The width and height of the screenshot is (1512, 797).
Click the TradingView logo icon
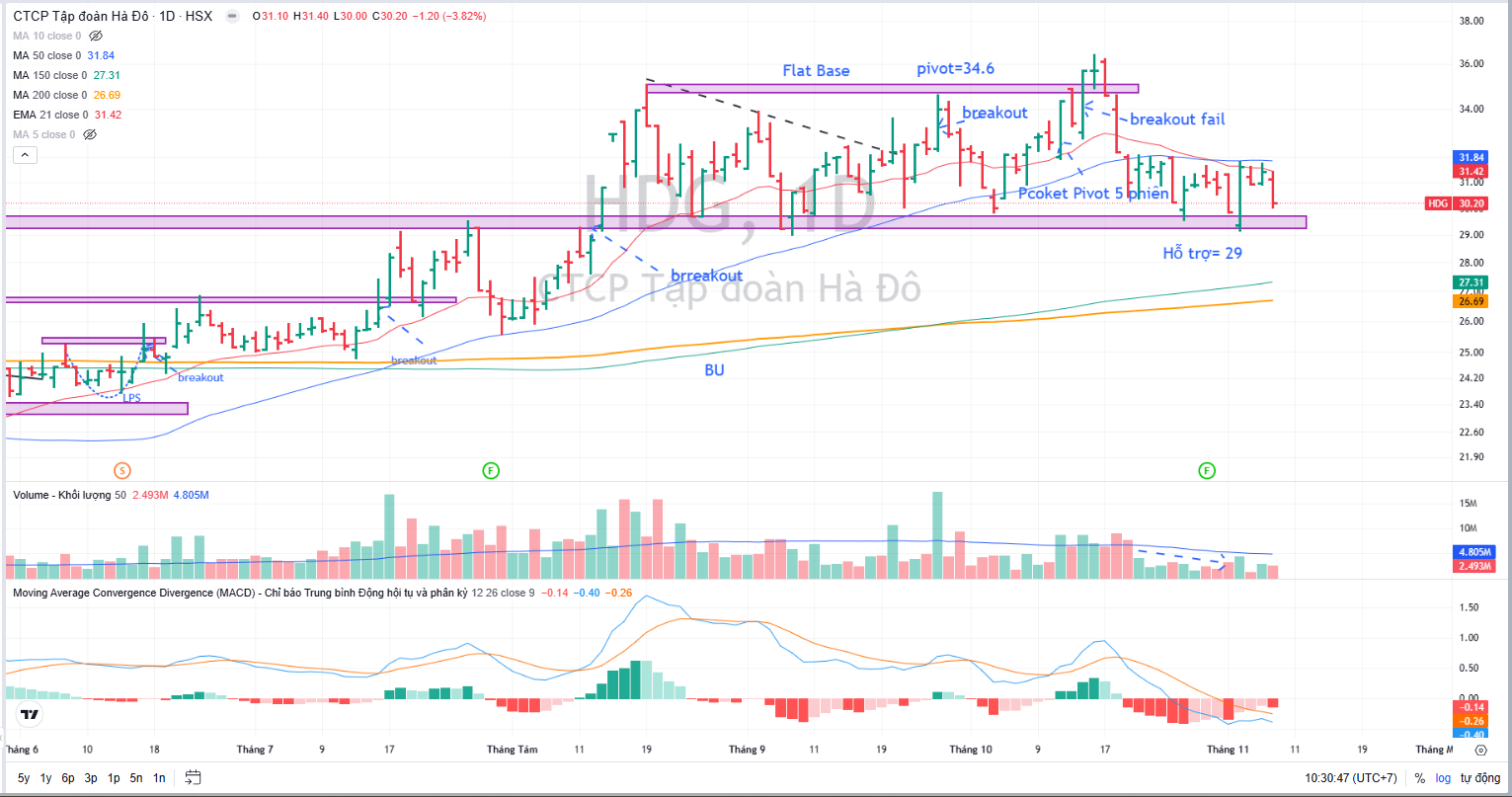pos(30,715)
